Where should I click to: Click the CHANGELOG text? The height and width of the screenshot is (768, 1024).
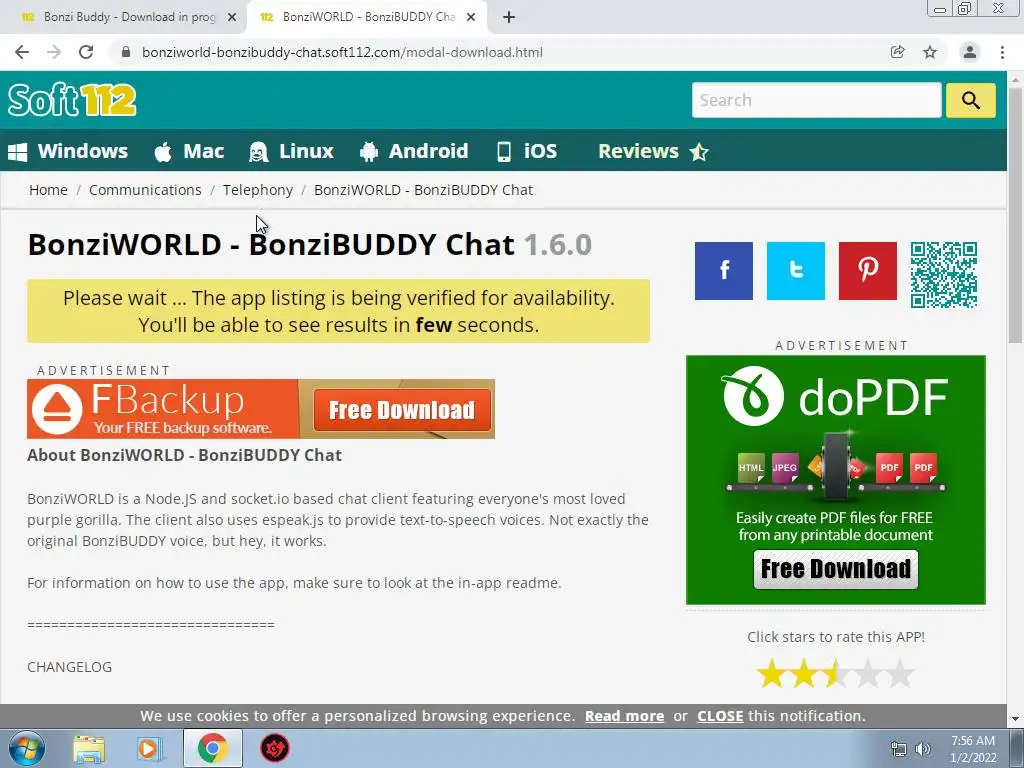tap(69, 667)
